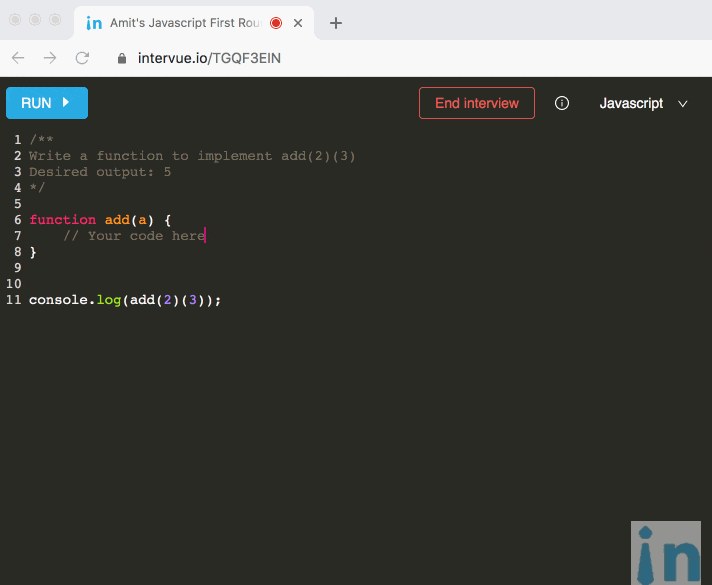Viewport: 712px width, 585px height.
Task: Focus the intervue.io/TGQF3EIN address bar
Action: point(300,58)
